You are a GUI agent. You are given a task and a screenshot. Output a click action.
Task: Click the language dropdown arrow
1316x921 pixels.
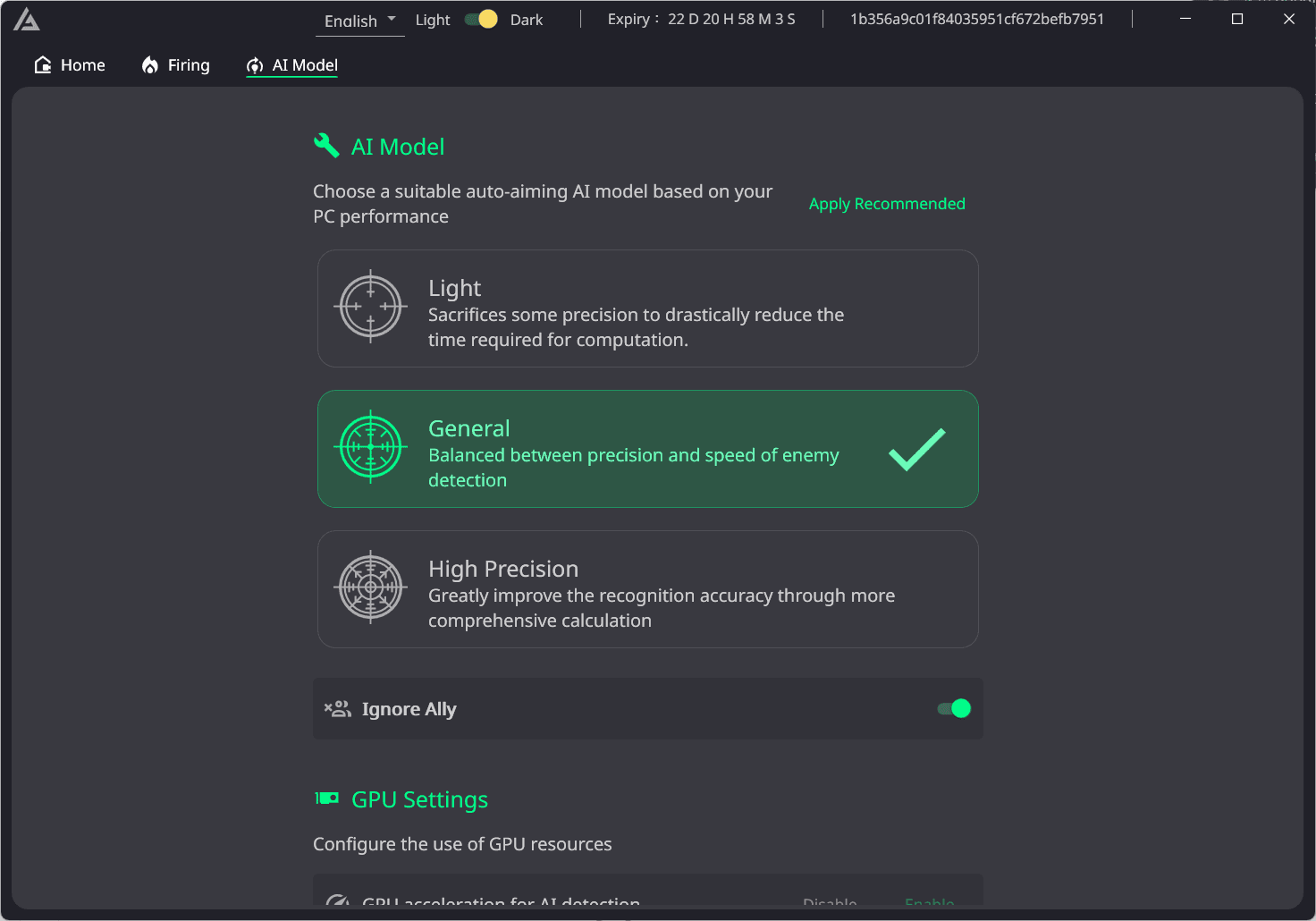coord(392,19)
